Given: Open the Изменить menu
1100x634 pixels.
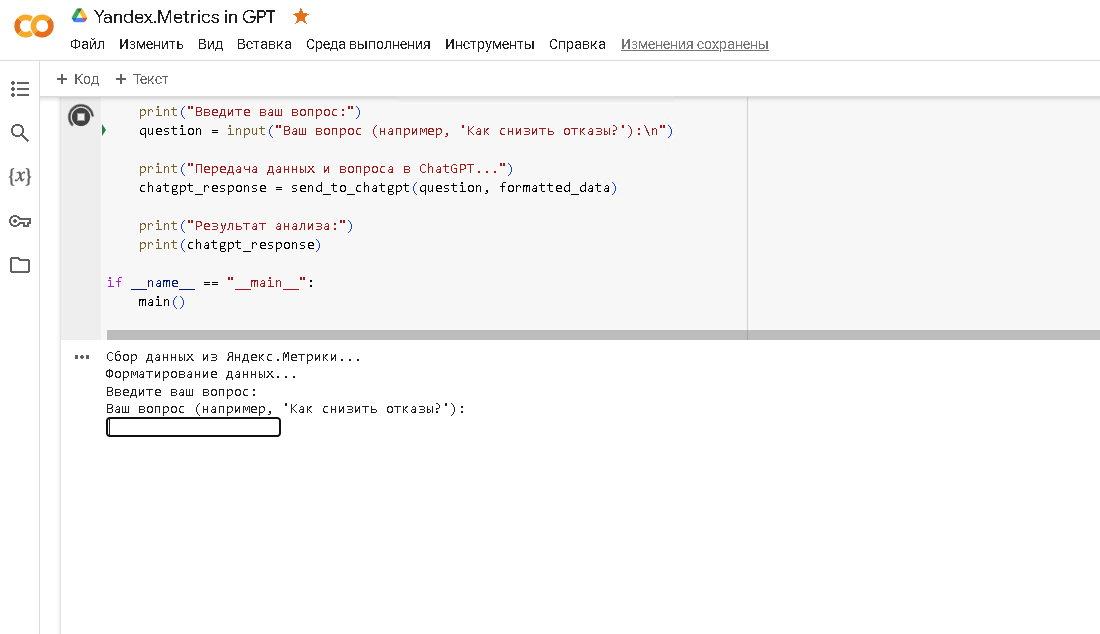Looking at the screenshot, I should 151,44.
